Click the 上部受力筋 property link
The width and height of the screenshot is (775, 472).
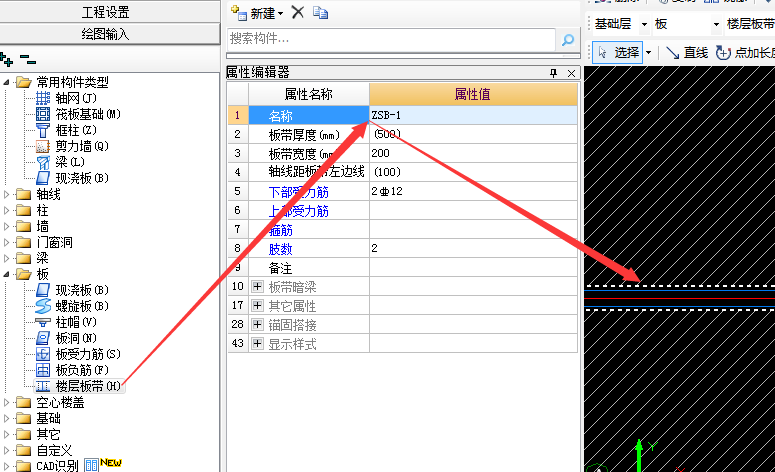[x=299, y=211]
